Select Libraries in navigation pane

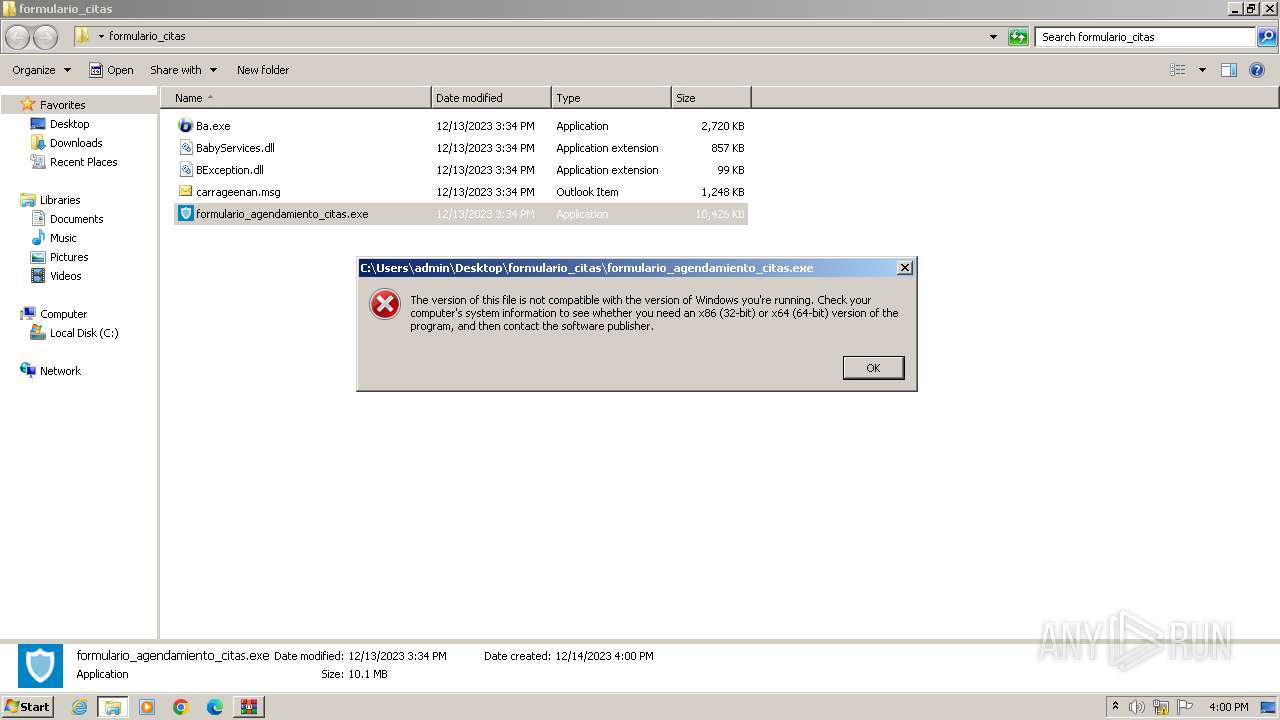click(60, 200)
